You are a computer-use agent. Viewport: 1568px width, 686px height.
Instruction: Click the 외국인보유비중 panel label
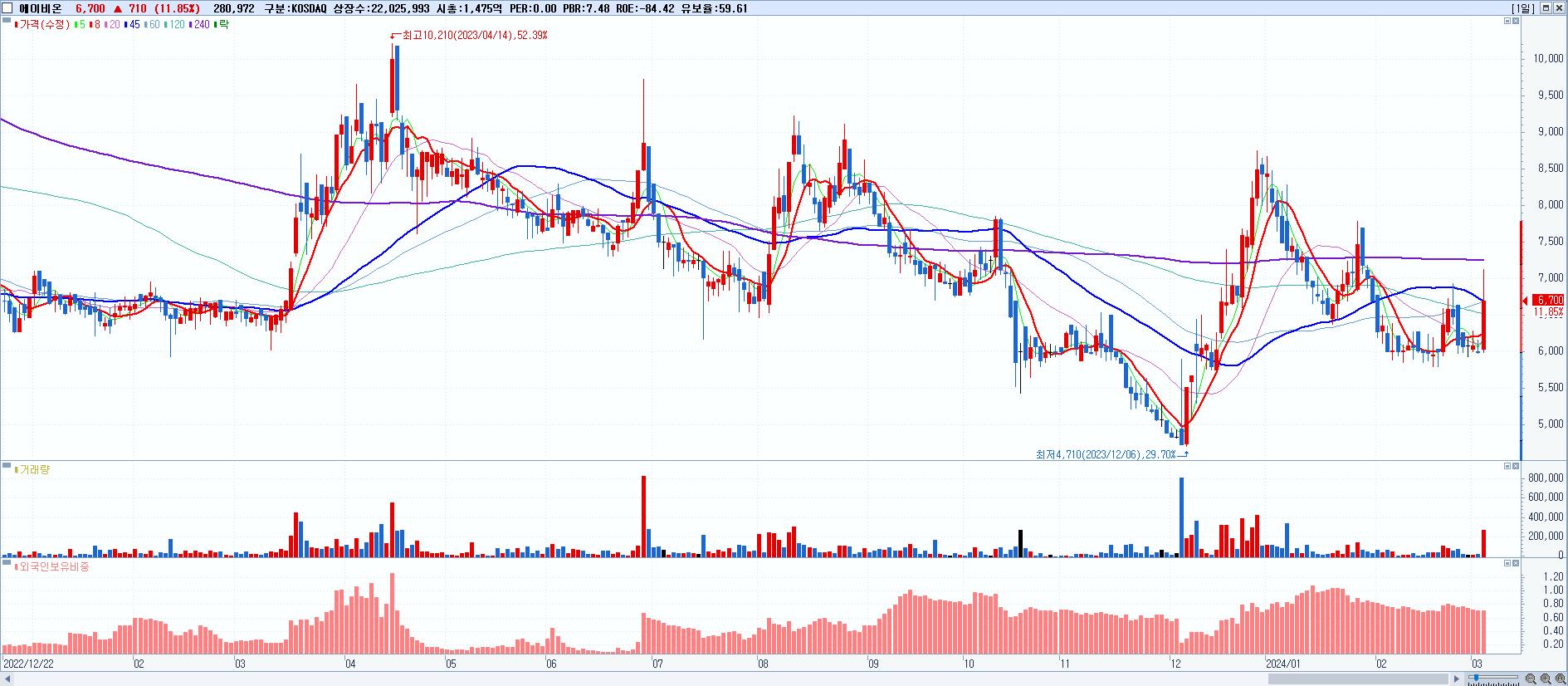tap(51, 566)
